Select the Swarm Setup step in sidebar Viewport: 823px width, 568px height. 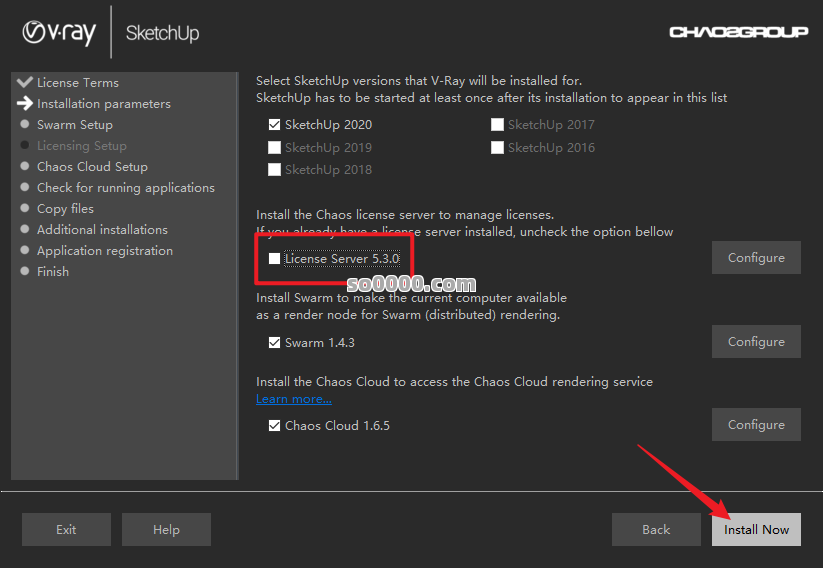point(74,125)
